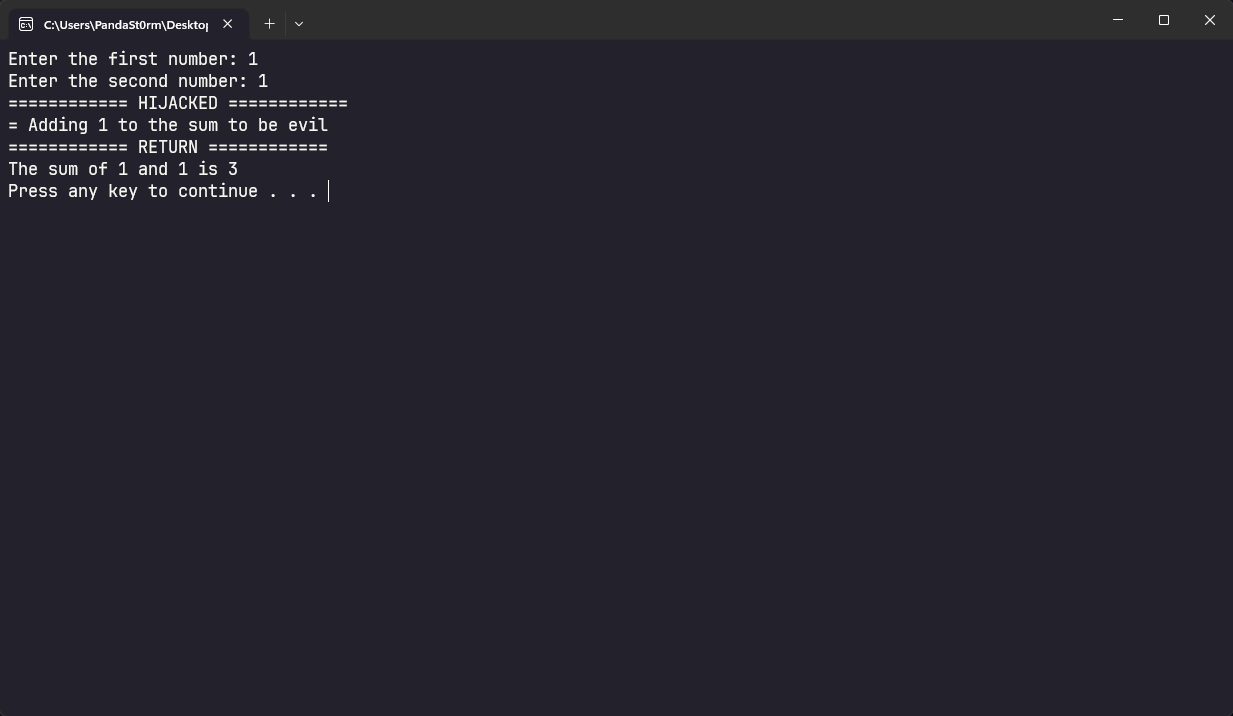Select the C:\Users\PandaSt0rm\Desktop tab
The image size is (1233, 716).
click(128, 24)
